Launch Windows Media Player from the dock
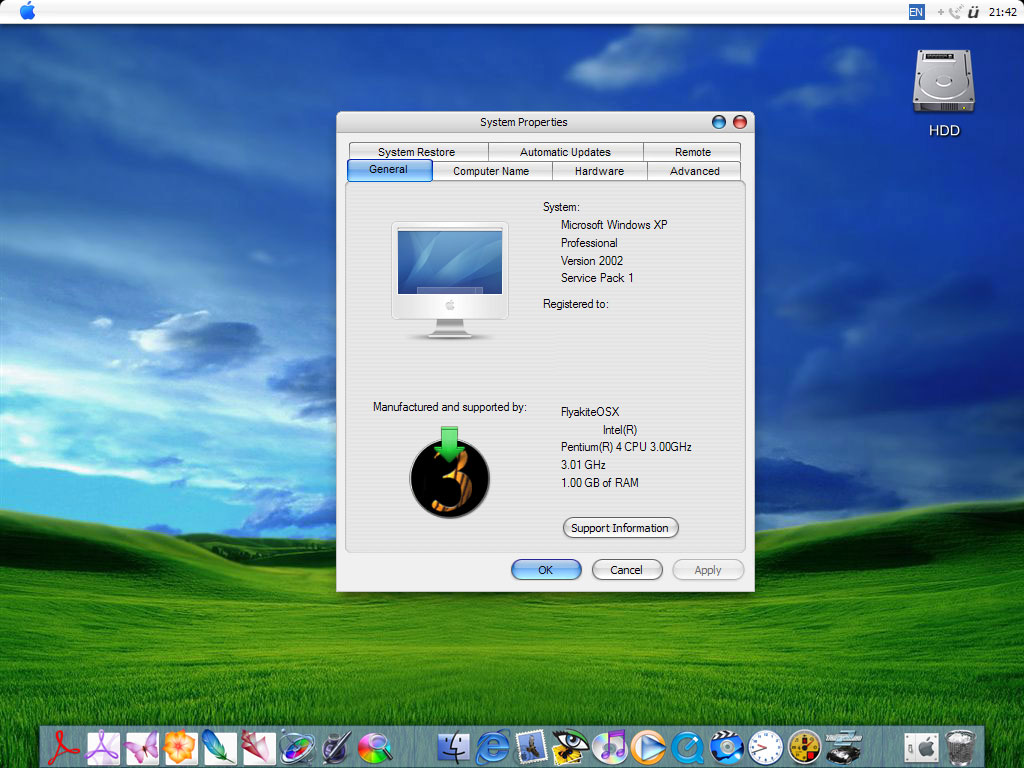This screenshot has width=1024, height=768. (x=648, y=747)
